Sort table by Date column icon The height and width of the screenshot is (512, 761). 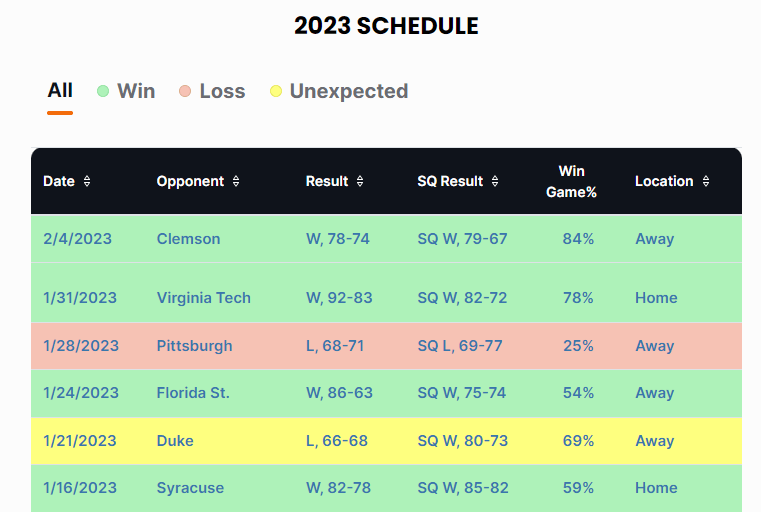87,182
